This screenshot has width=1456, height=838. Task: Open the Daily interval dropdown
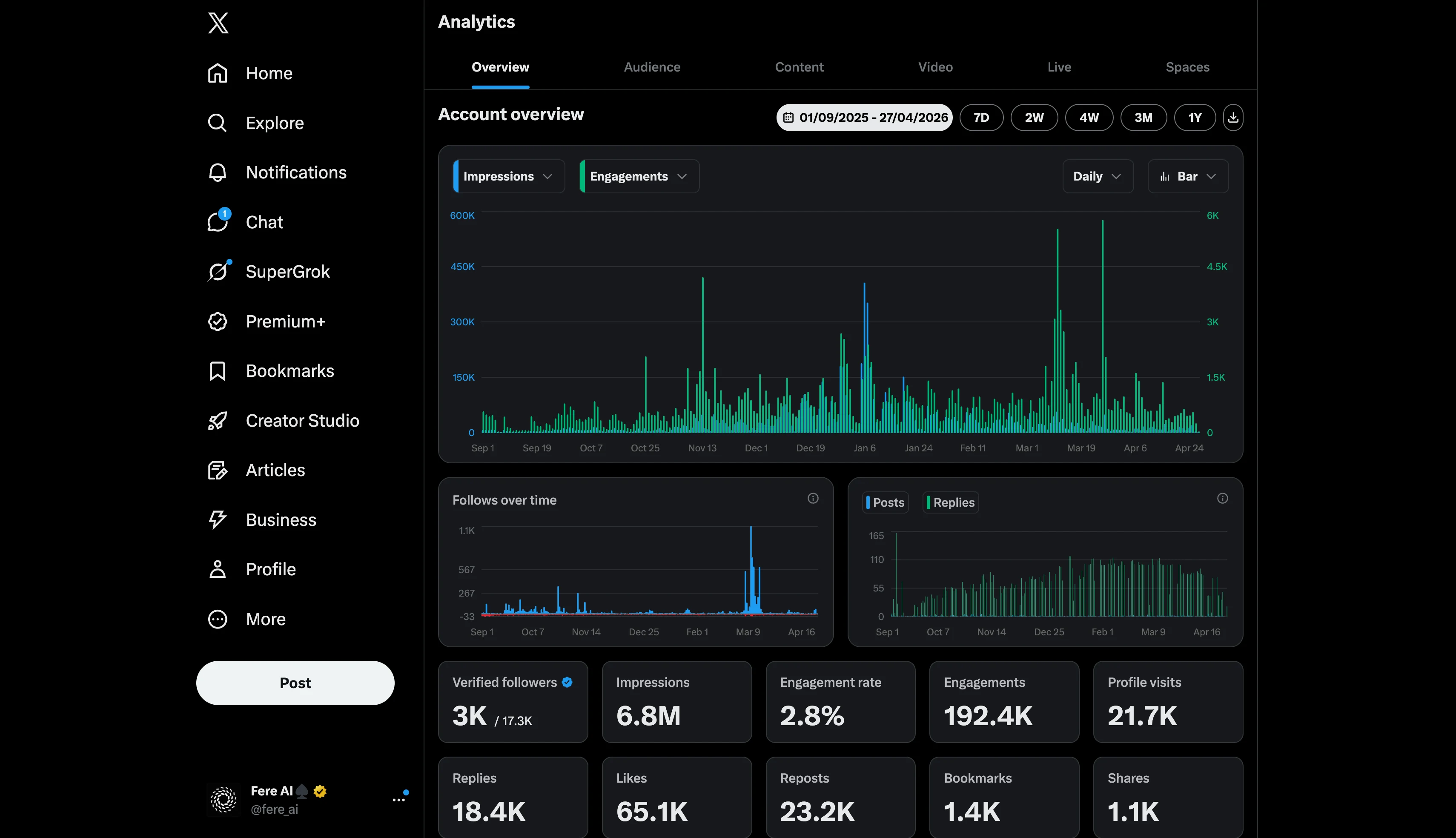coord(1098,176)
